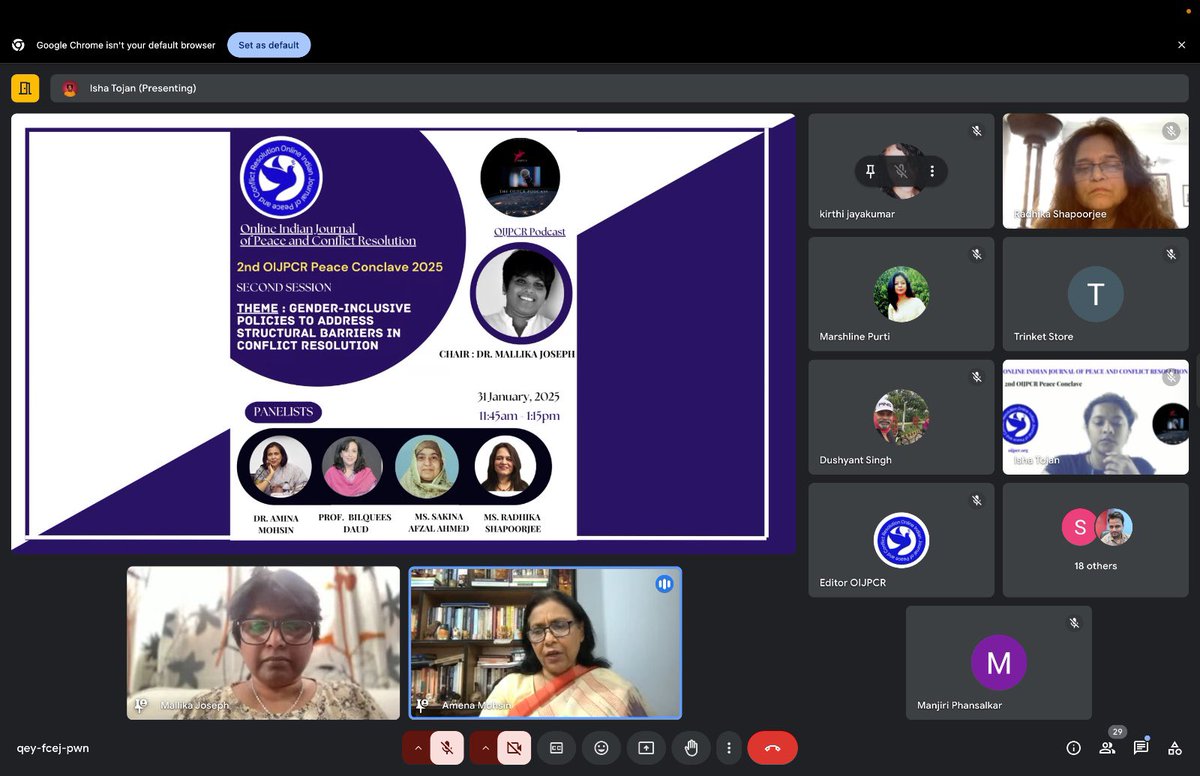Select Manjiri Phansalkar's tile
1200x776 pixels.
click(999, 663)
